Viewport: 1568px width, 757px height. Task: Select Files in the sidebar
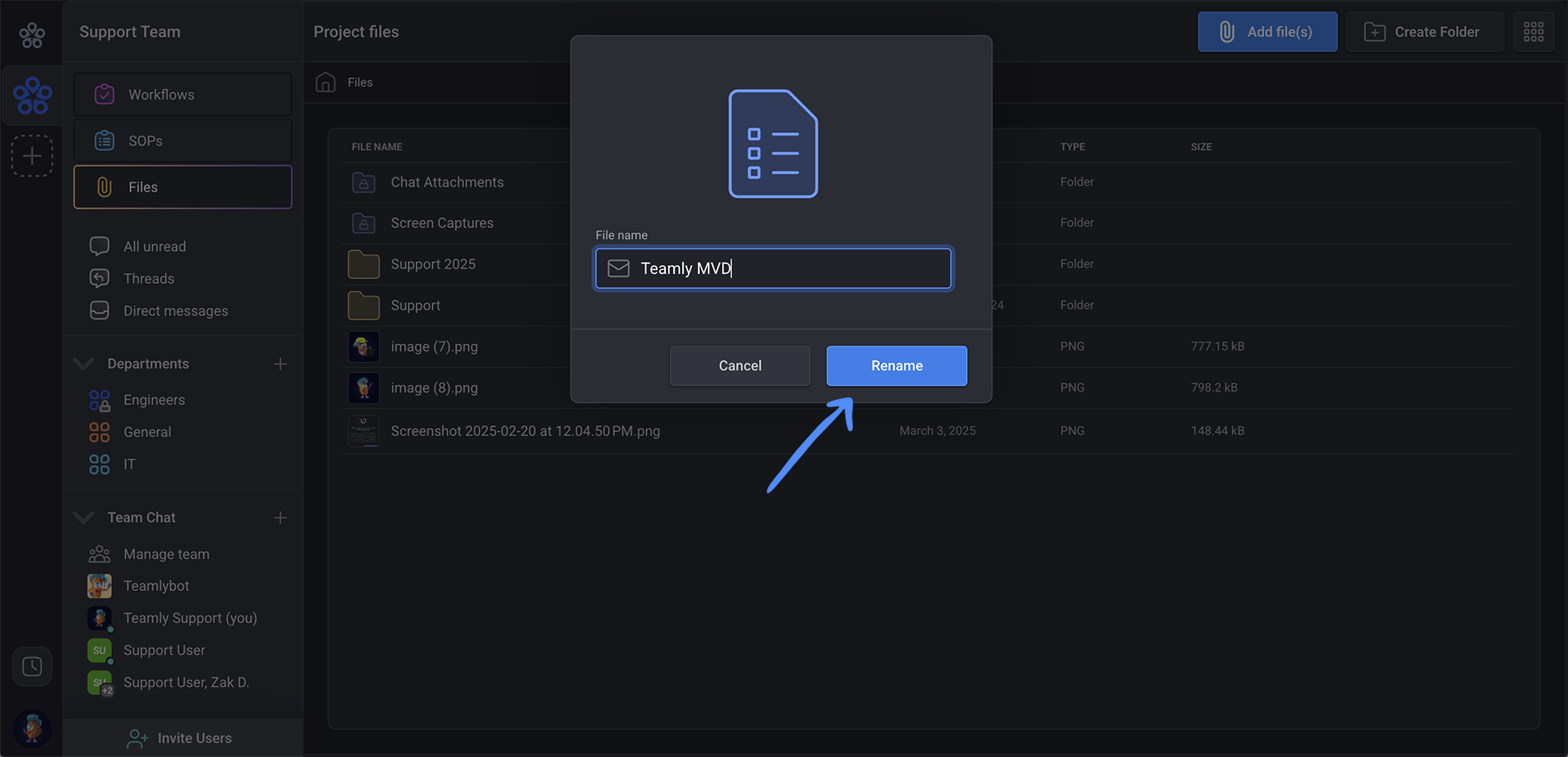183,187
